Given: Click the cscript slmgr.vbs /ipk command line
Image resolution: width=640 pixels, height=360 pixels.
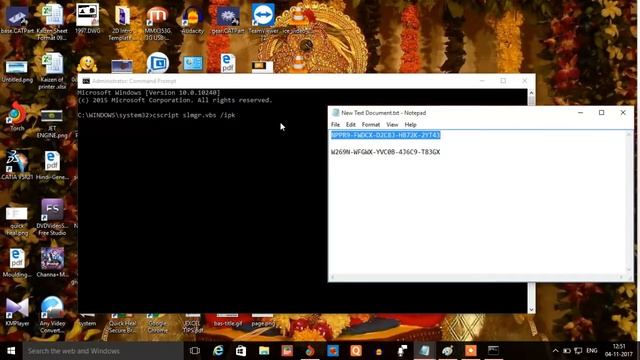Looking at the screenshot, I should coord(156,115).
